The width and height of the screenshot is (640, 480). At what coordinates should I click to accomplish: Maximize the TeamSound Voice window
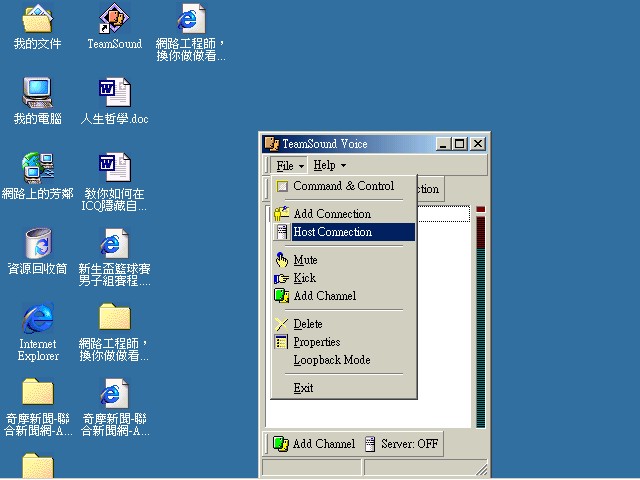tap(460, 144)
